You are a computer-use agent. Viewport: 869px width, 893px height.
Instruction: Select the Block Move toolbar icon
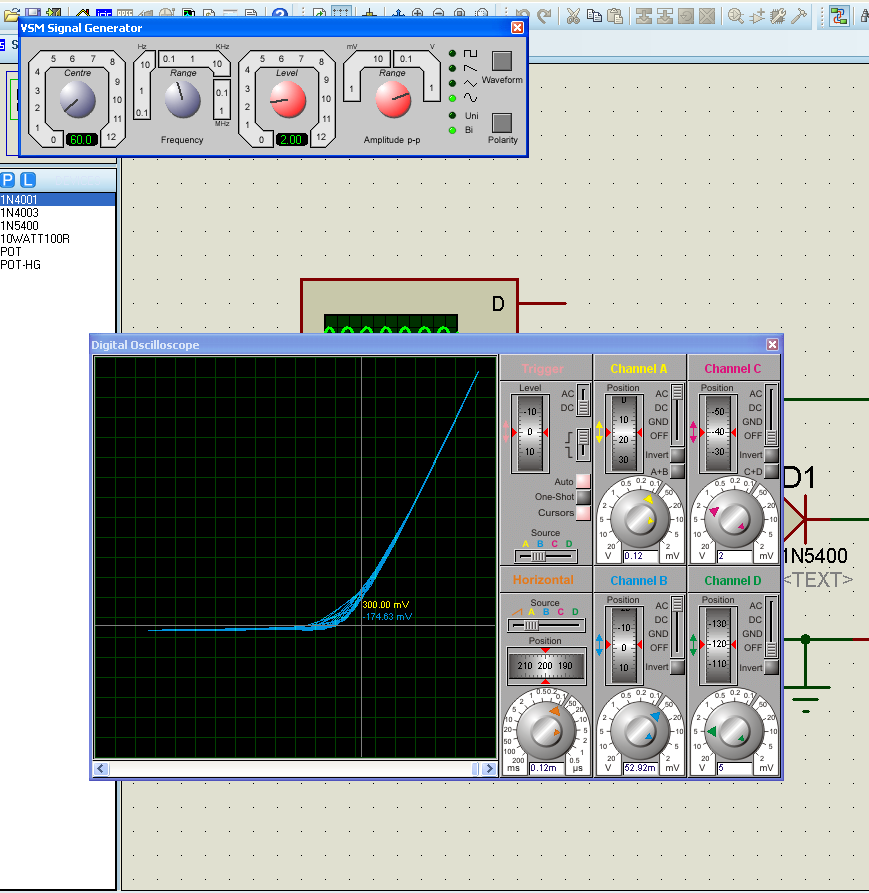click(665, 15)
